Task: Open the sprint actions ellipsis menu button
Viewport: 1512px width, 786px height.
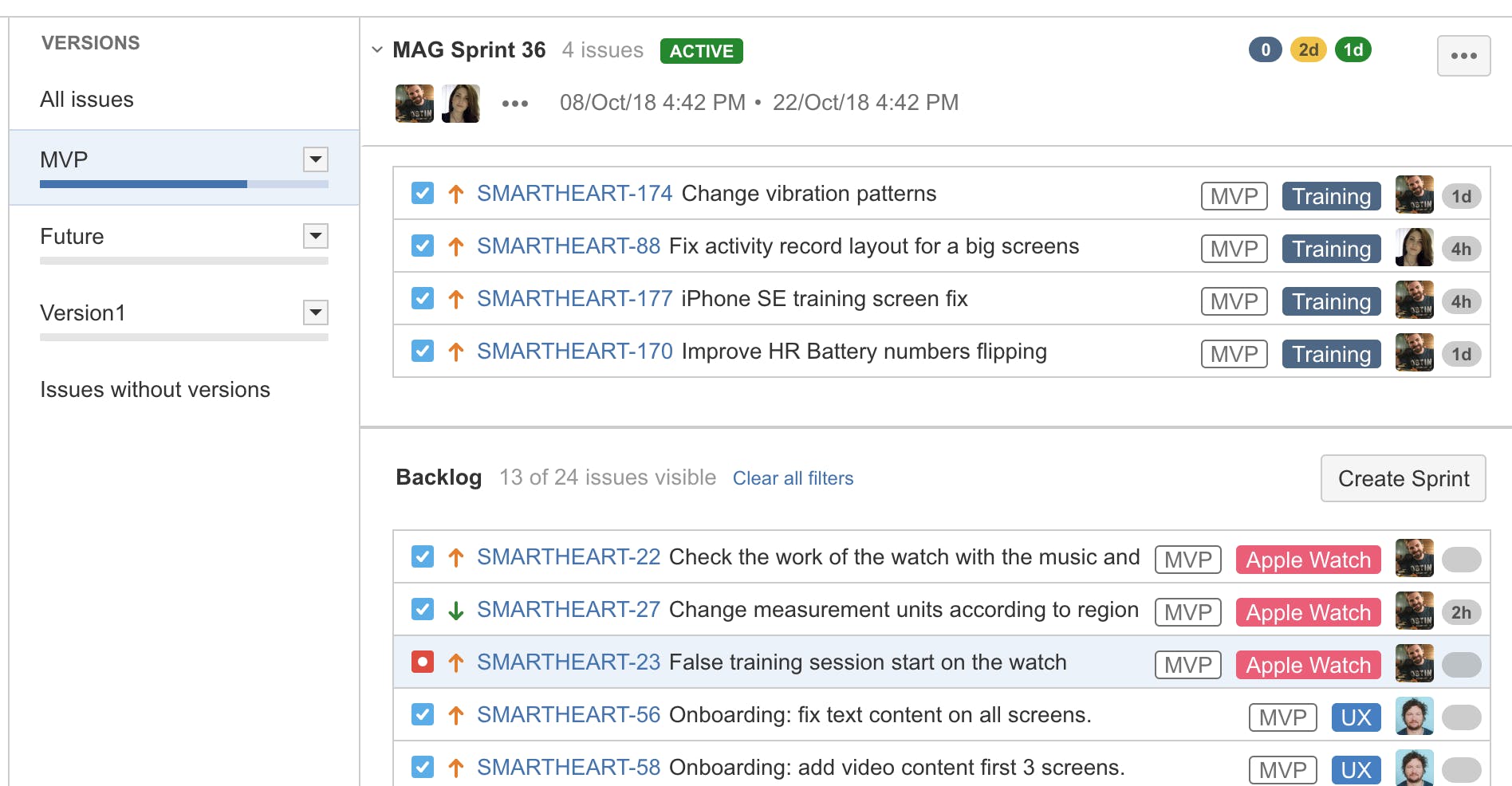Action: pos(1463,56)
